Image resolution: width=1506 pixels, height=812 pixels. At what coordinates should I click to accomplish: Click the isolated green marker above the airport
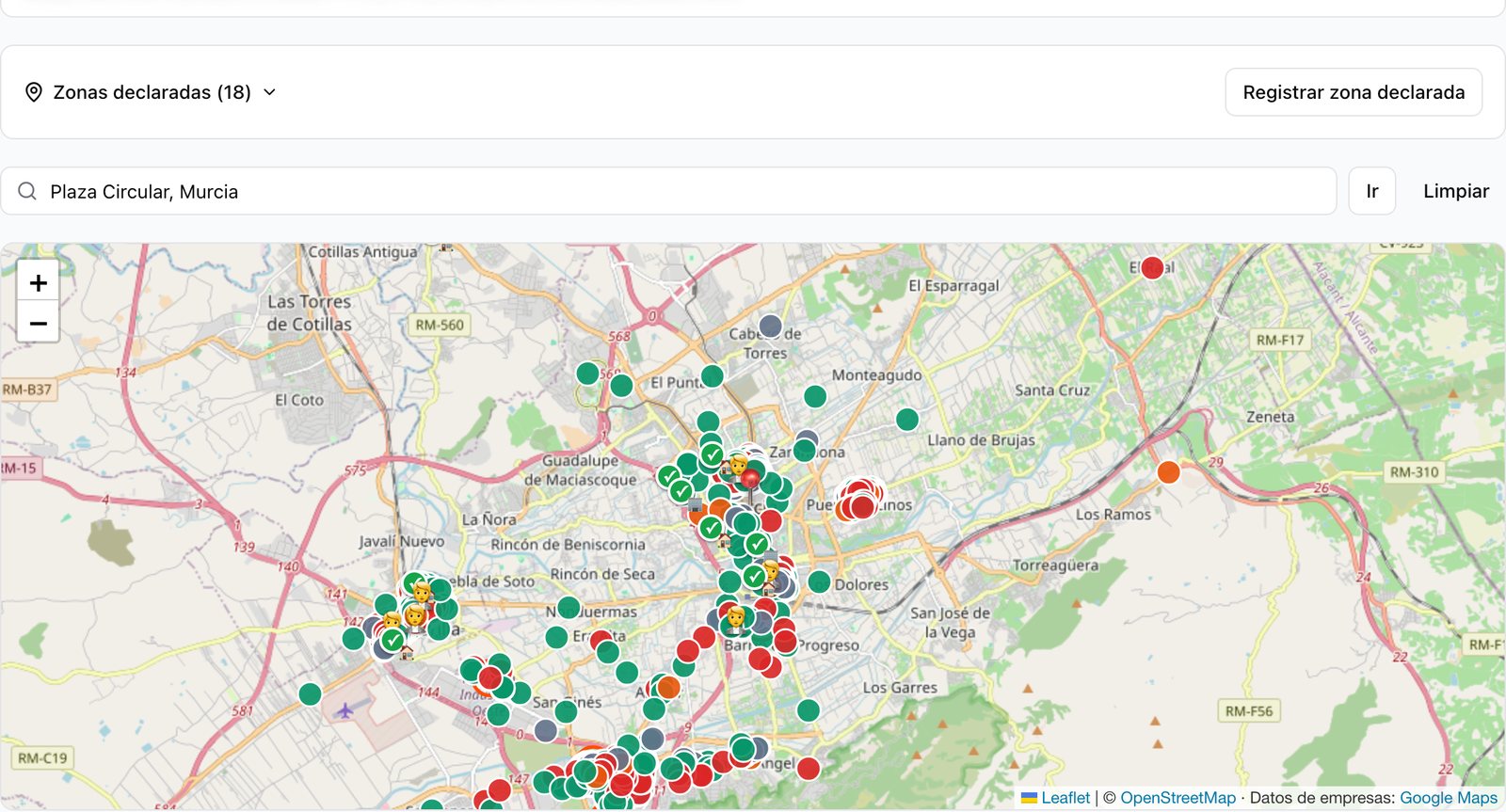[310, 694]
